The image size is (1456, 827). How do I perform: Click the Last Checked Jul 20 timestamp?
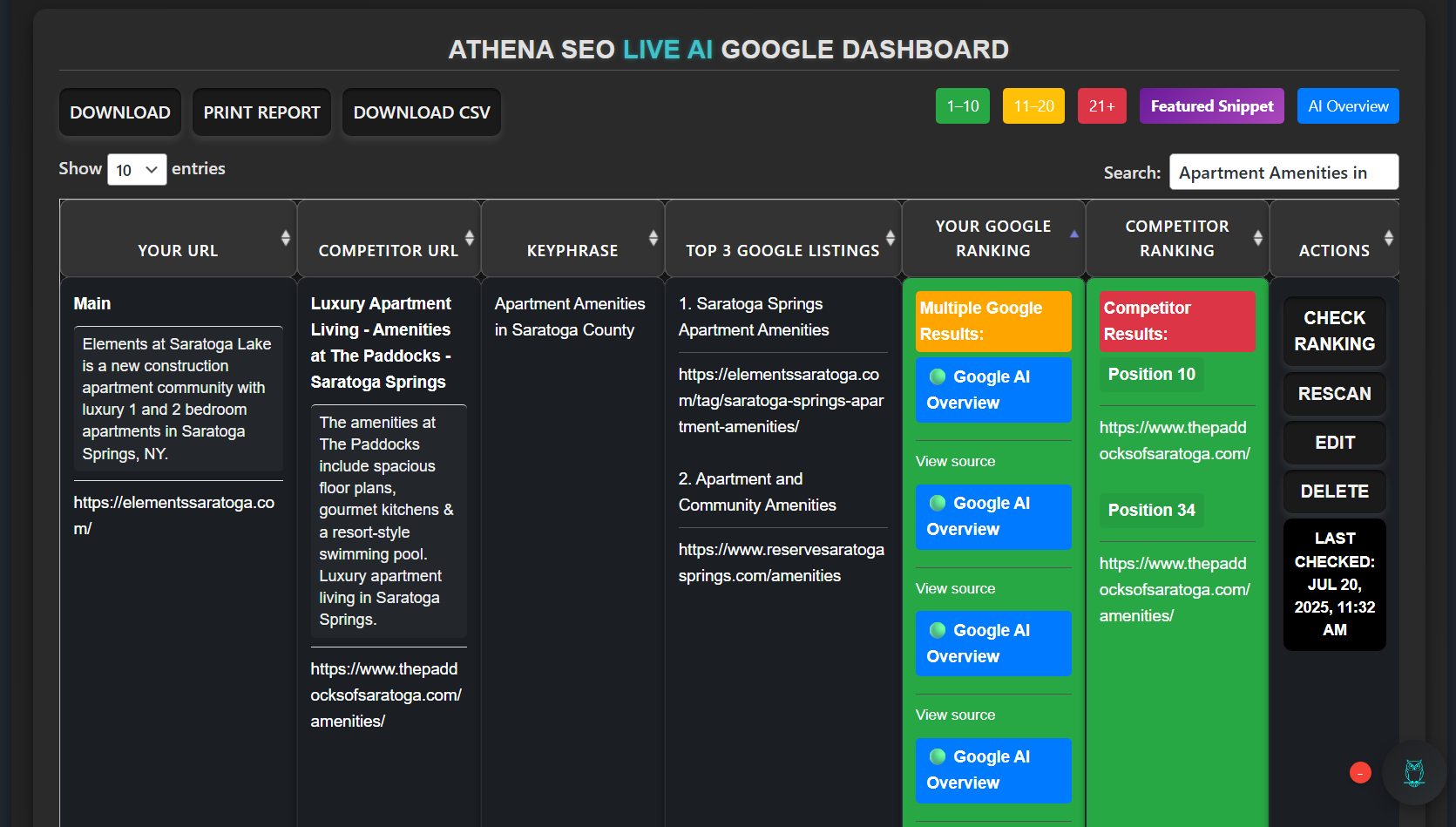click(x=1335, y=585)
